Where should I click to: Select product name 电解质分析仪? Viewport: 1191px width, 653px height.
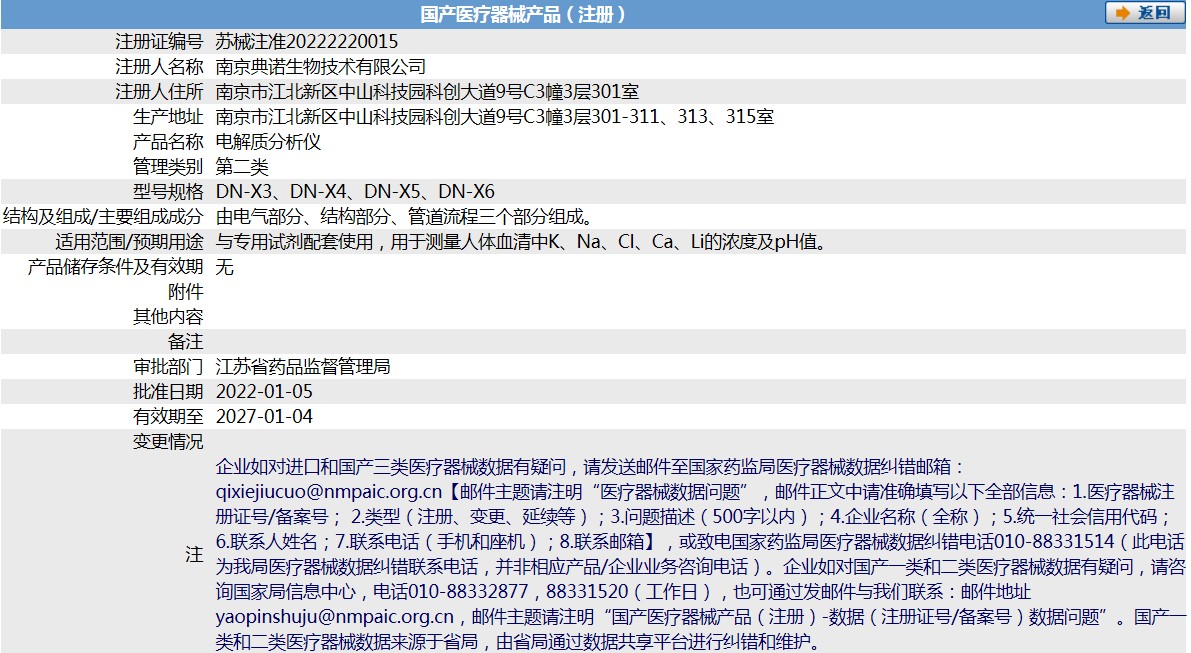click(x=268, y=142)
